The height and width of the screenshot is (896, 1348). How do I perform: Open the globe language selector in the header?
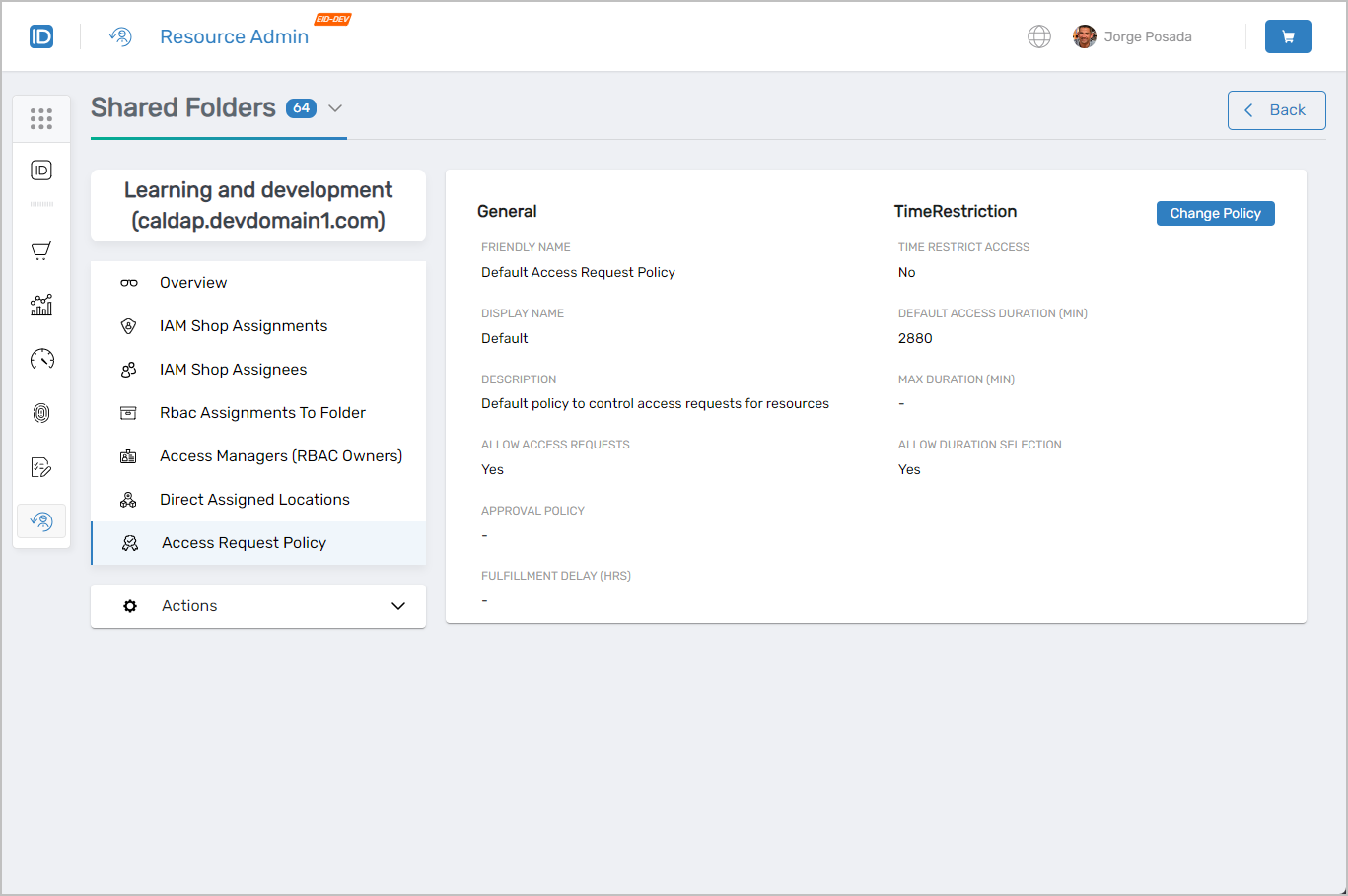click(x=1039, y=35)
